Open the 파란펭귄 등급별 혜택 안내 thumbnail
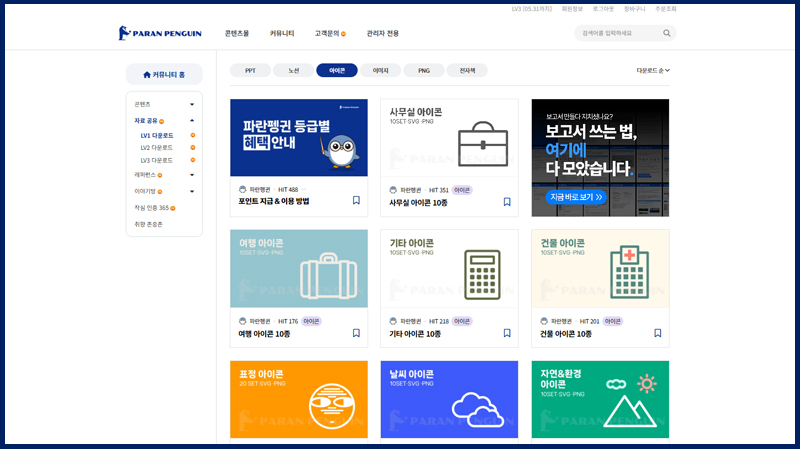This screenshot has height=449, width=800. (x=299, y=138)
